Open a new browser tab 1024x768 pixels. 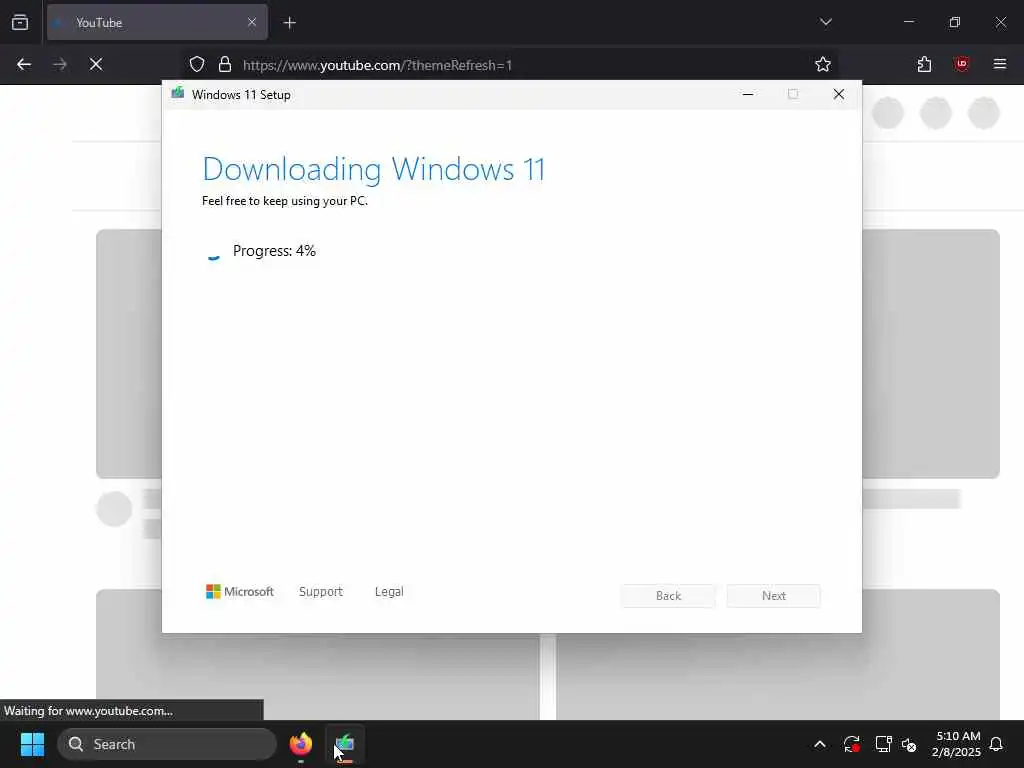tap(290, 23)
